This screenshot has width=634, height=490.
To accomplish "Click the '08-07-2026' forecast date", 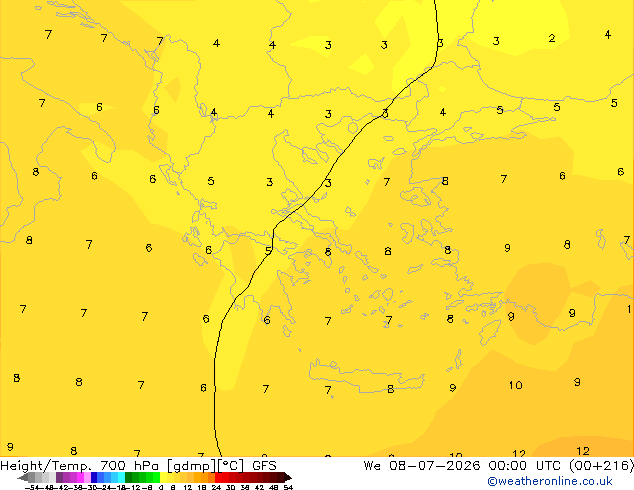I will 435,465.
